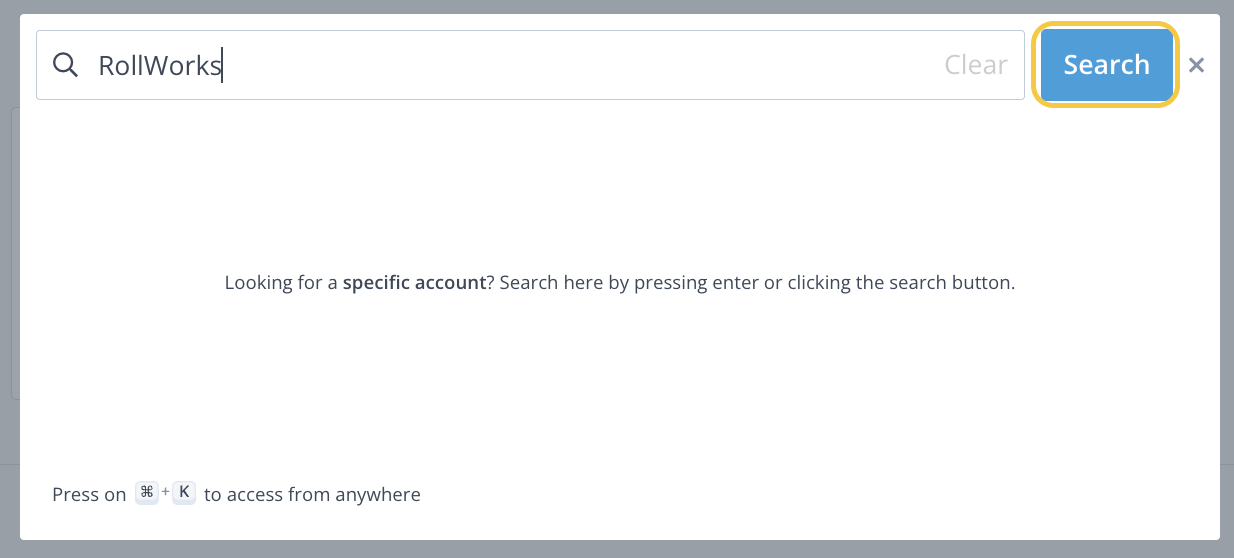Place cursor after the RollWorks text
Screen dimensions: 1234x558
[x=224, y=66]
